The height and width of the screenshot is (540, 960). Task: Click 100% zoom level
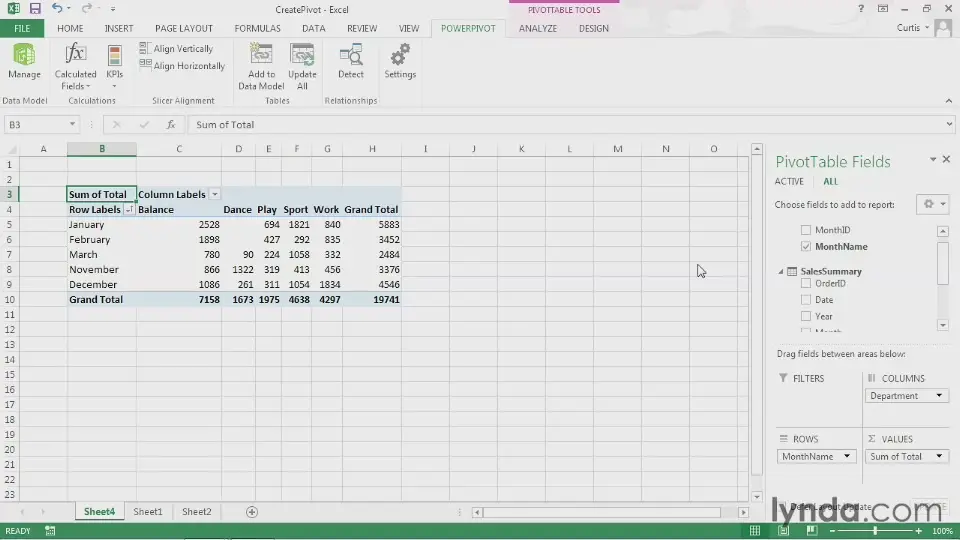point(942,531)
